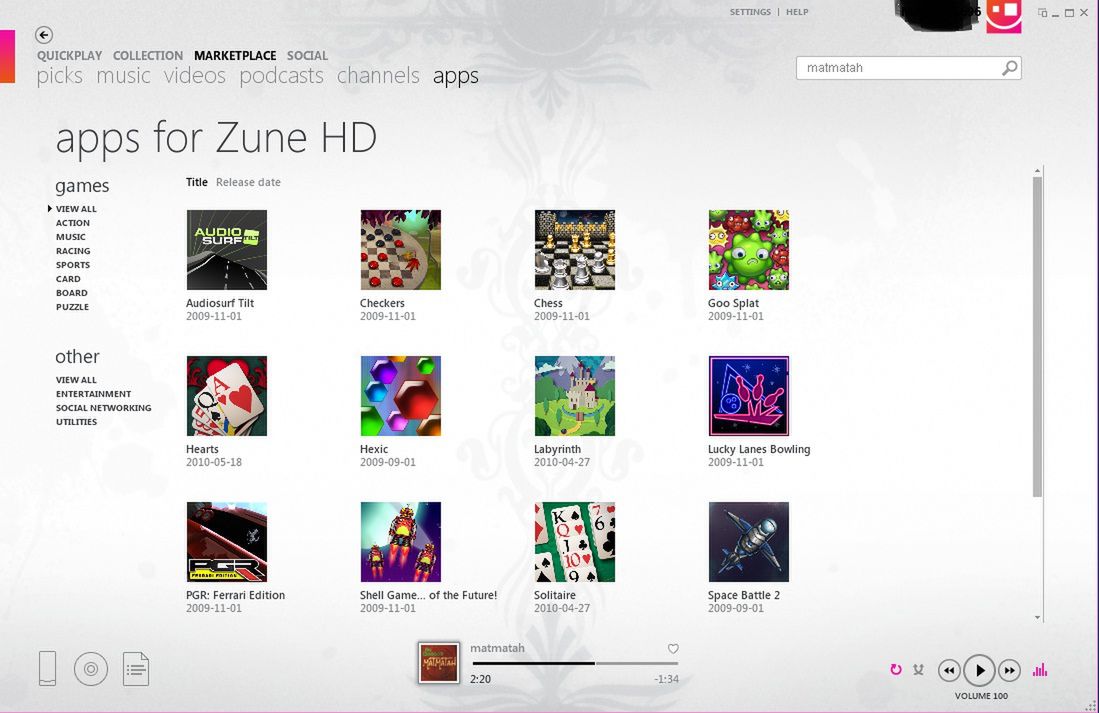
Task: Filter games by Puzzle
Action: tap(72, 307)
